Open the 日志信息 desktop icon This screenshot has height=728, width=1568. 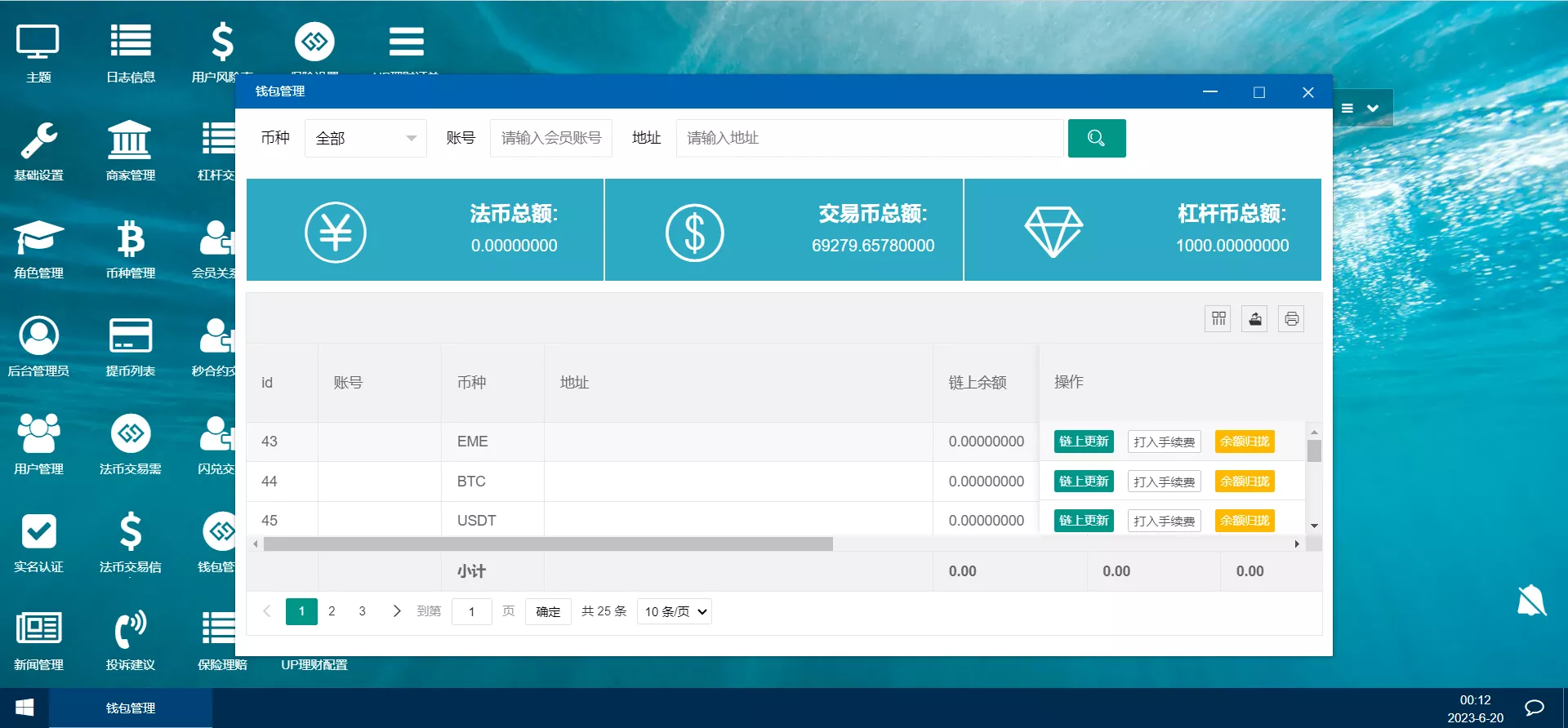point(131,52)
